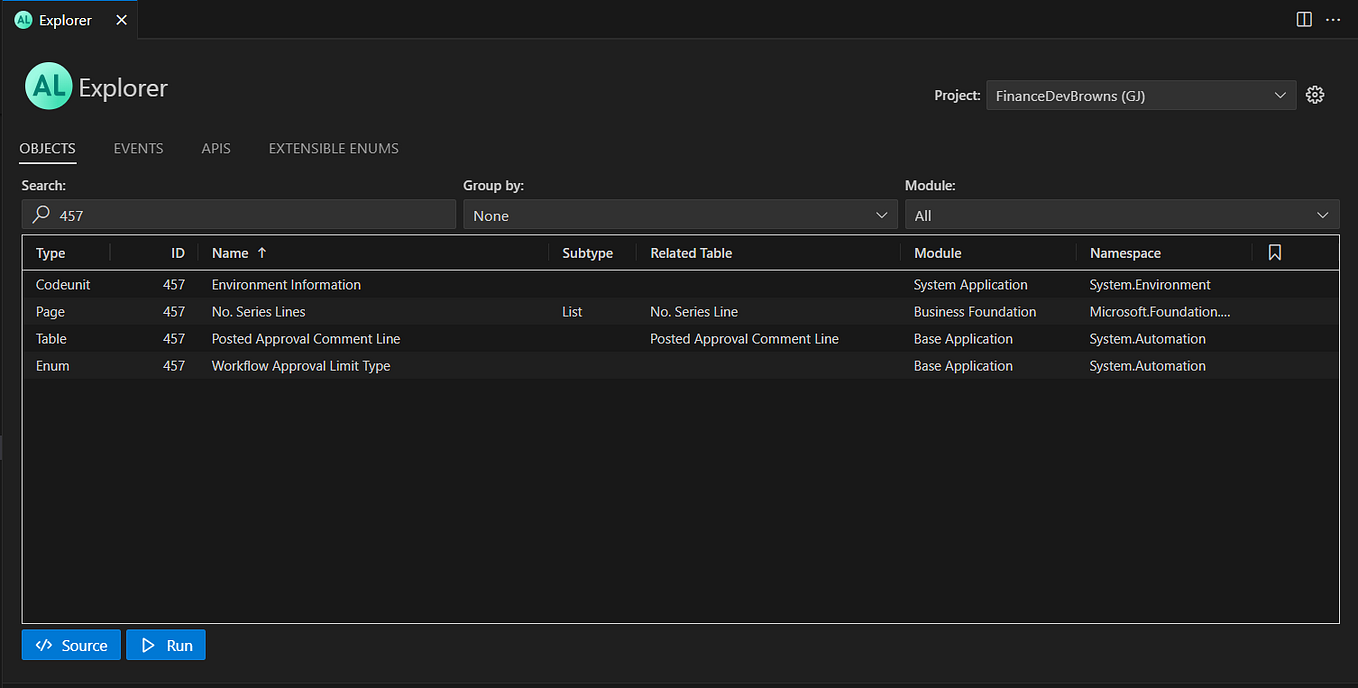Open the Group by dropdown
Screen dimensions: 1358x688
[x=680, y=214]
